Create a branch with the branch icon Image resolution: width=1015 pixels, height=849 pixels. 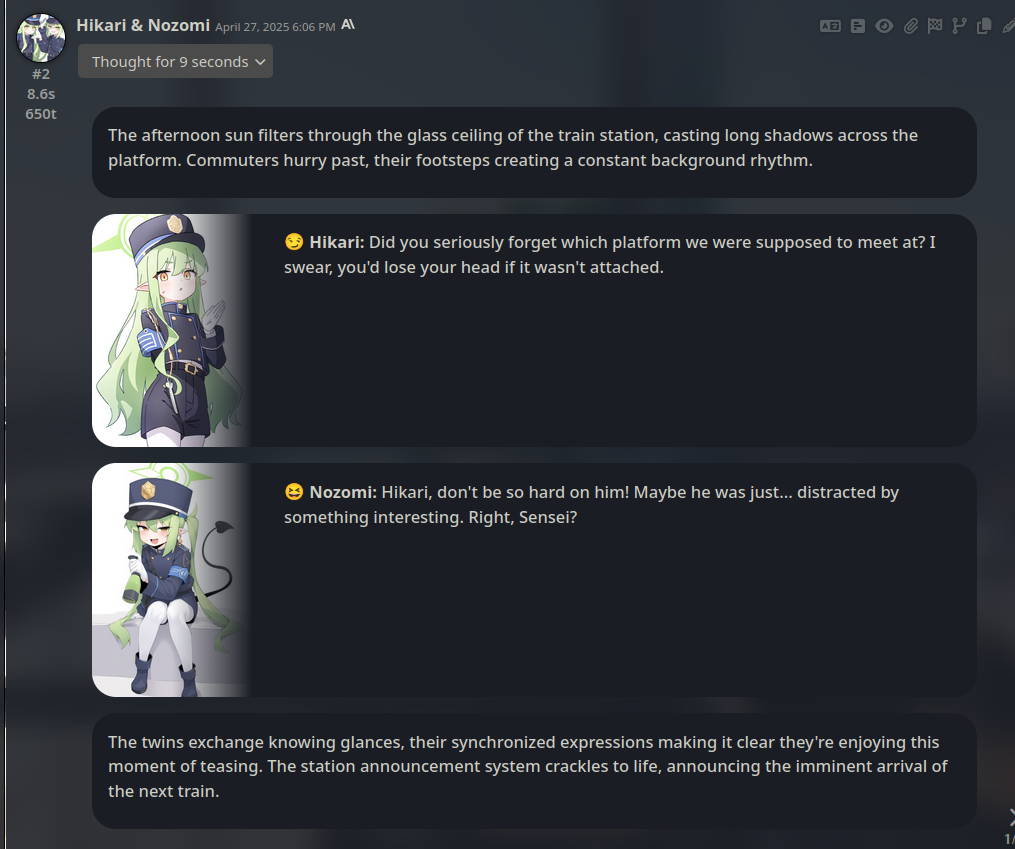[x=959, y=26]
